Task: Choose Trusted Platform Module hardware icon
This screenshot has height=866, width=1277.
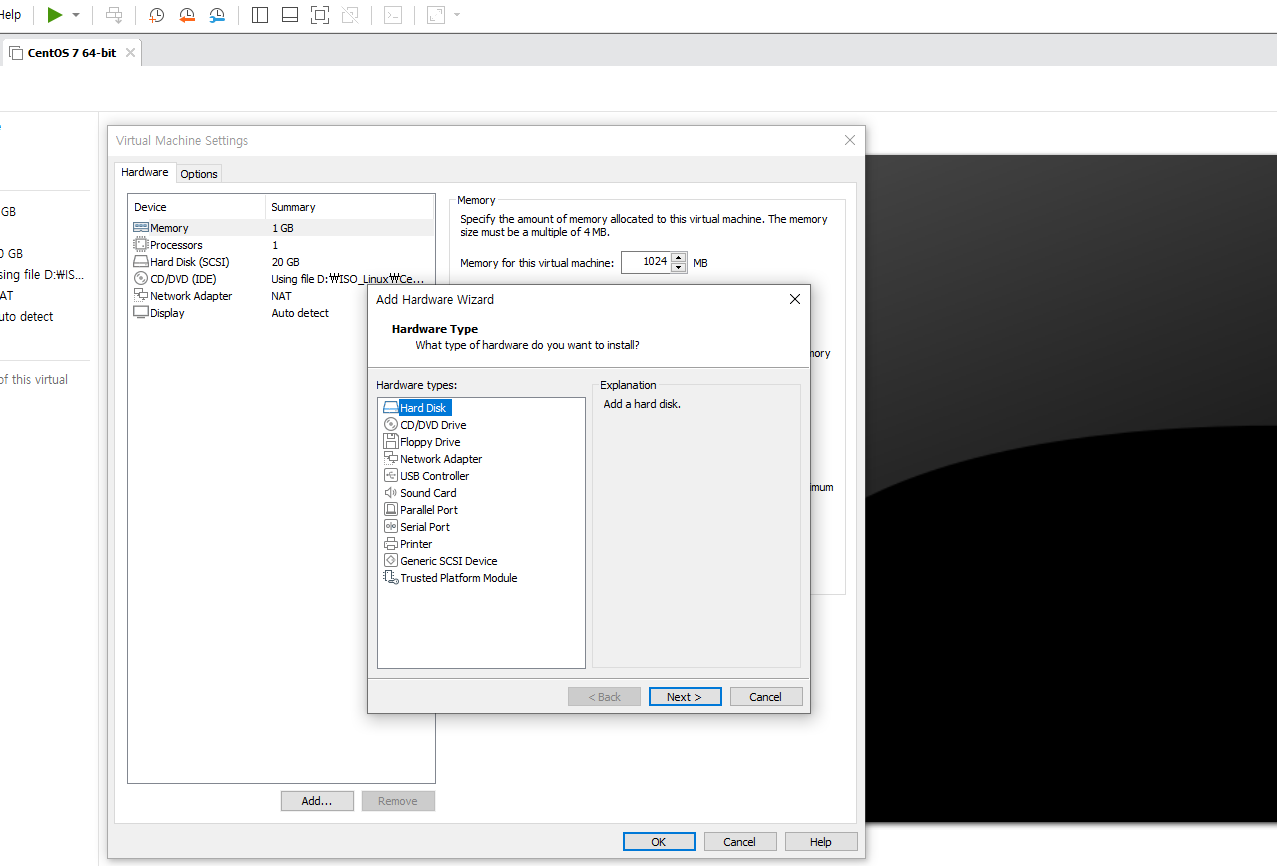Action: (x=391, y=578)
